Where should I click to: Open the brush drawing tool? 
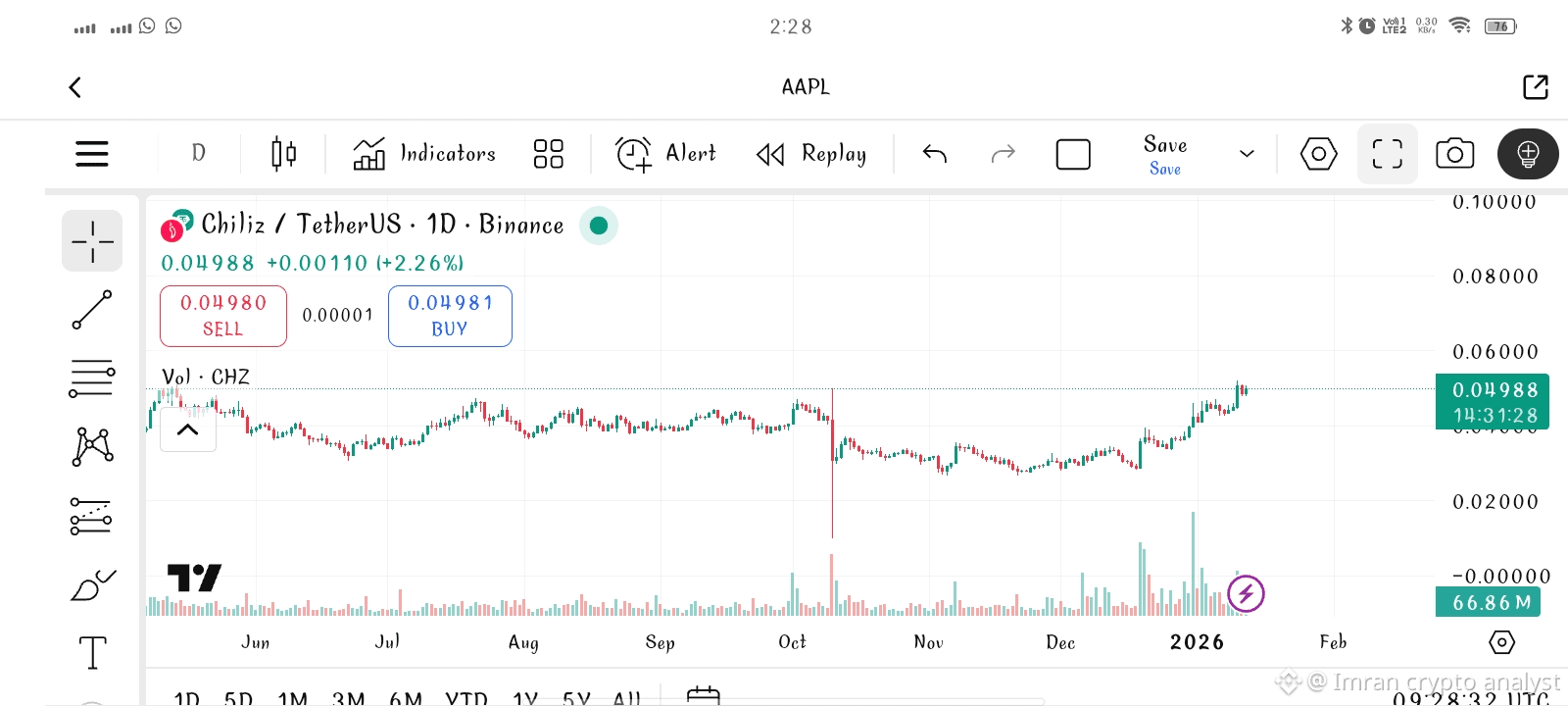click(92, 585)
